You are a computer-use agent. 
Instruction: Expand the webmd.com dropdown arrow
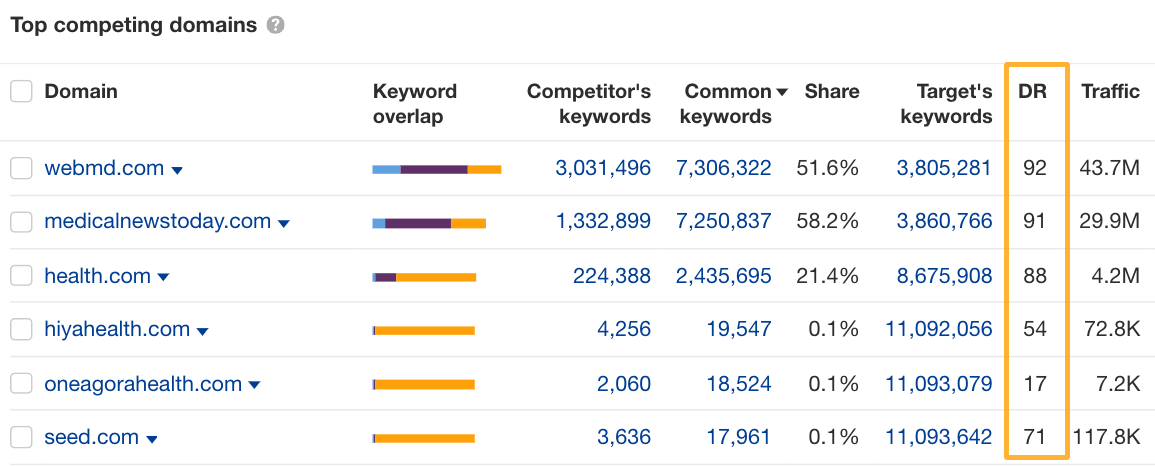[178, 171]
